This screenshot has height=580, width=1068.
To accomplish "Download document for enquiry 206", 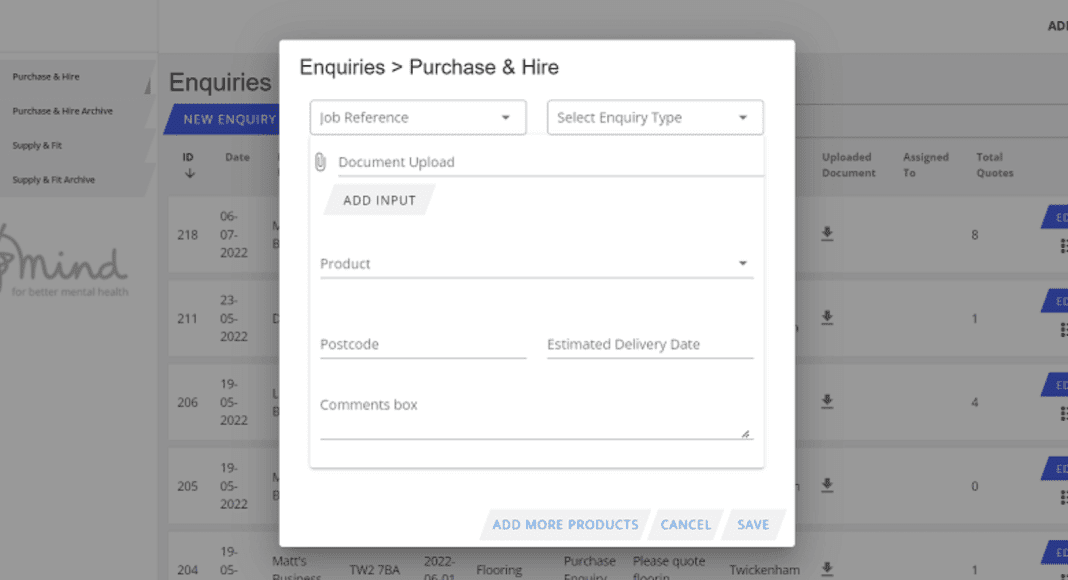I will coord(827,401).
